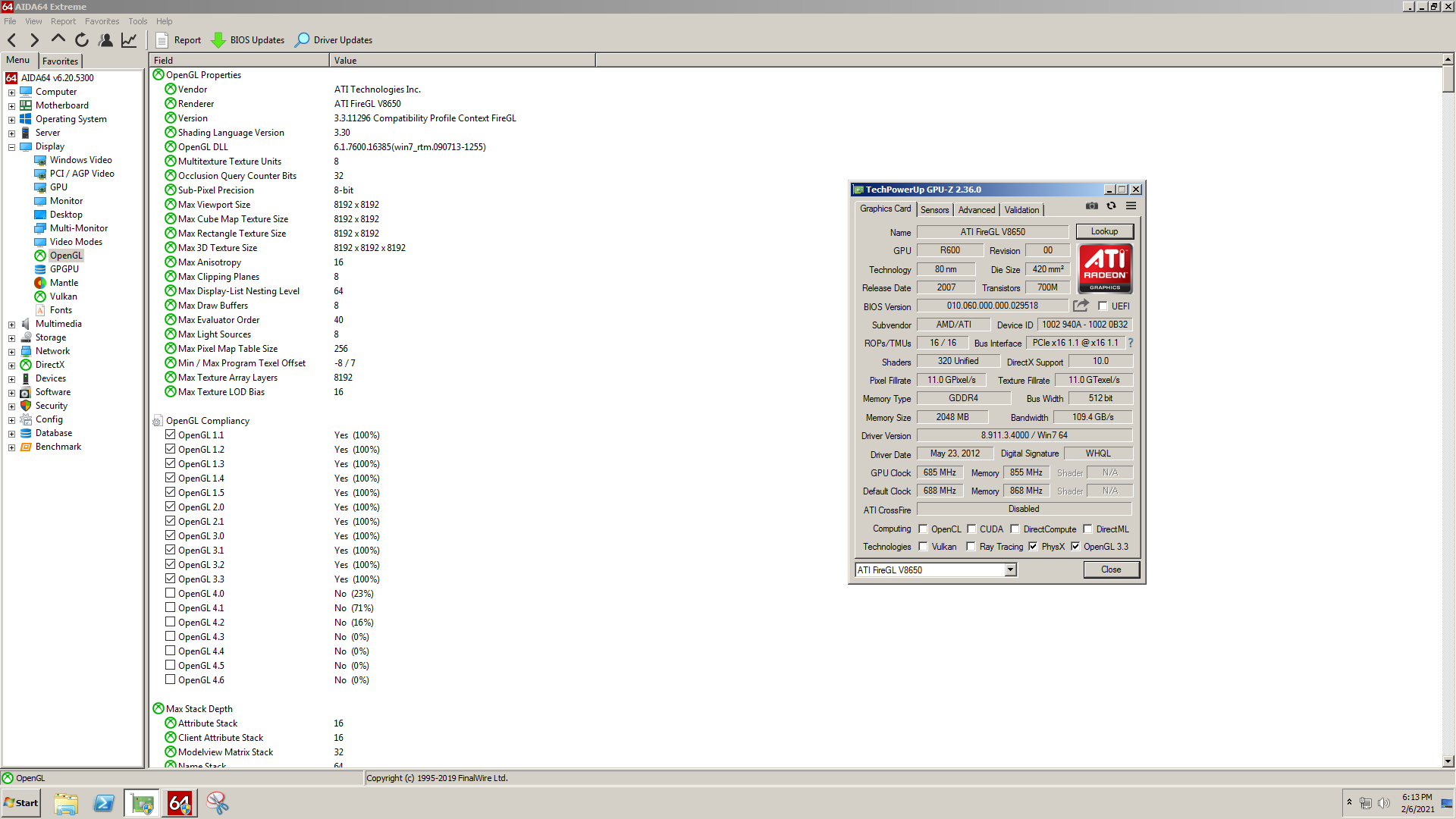Open the ATI FireGL V8650 GPU dropdown
Screen dimensions: 1456x819
[x=1010, y=570]
